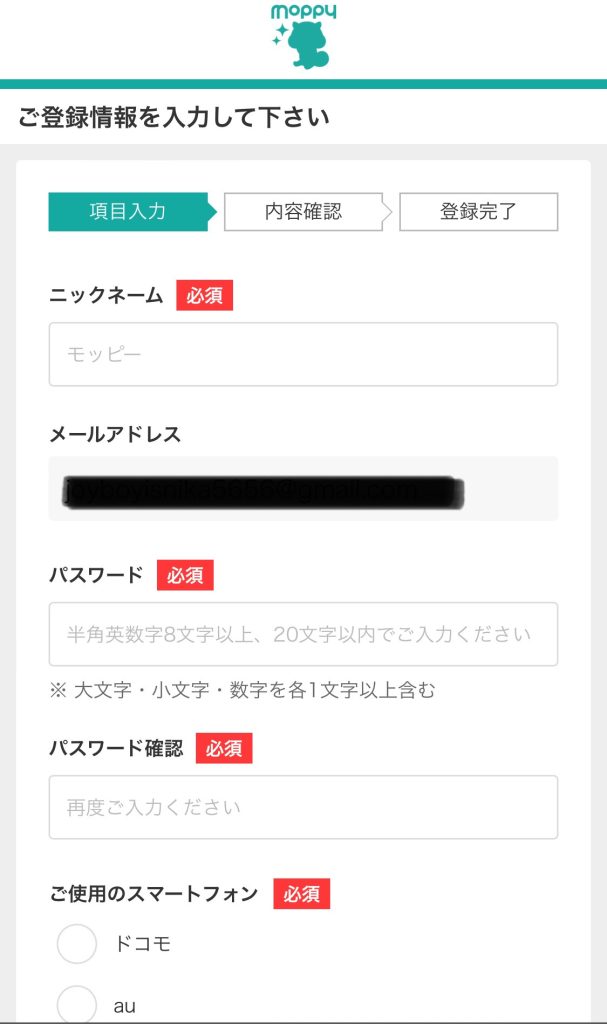Screen dimensions: 607x1024
Task: Select the 内容確認 step tab
Action: 303,212
